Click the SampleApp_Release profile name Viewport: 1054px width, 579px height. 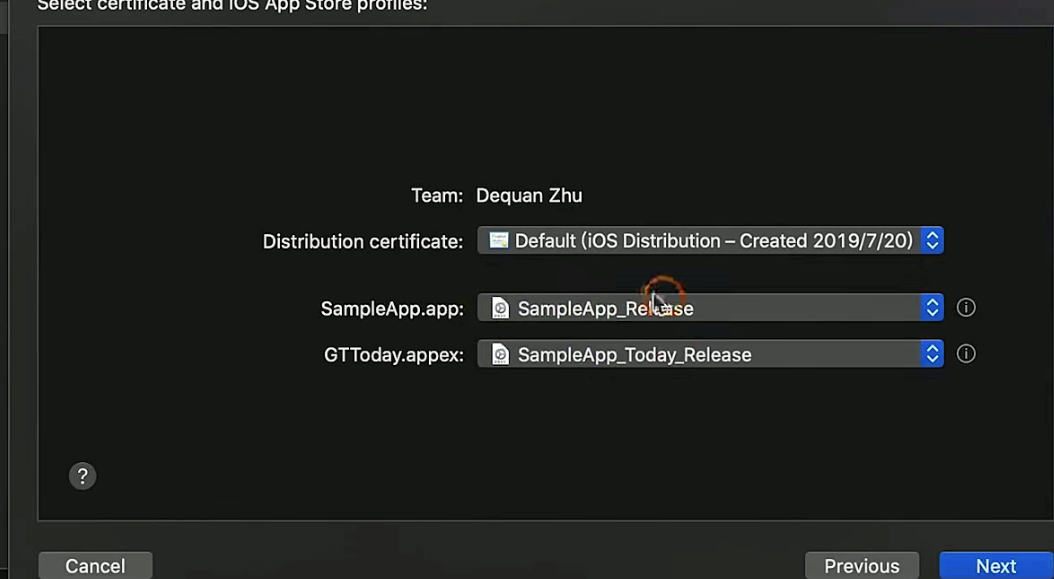pyautogui.click(x=605, y=309)
